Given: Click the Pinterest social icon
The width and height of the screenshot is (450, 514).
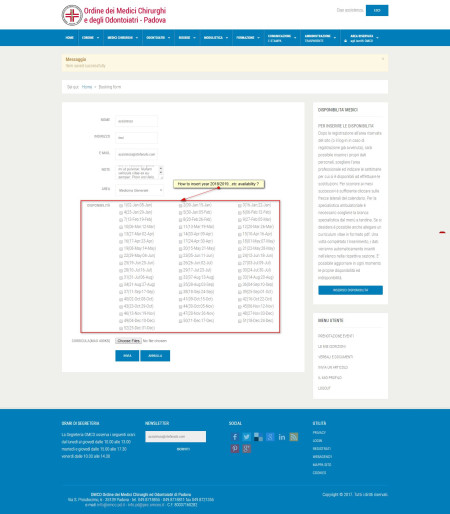Looking at the screenshot, I should coord(235,449).
